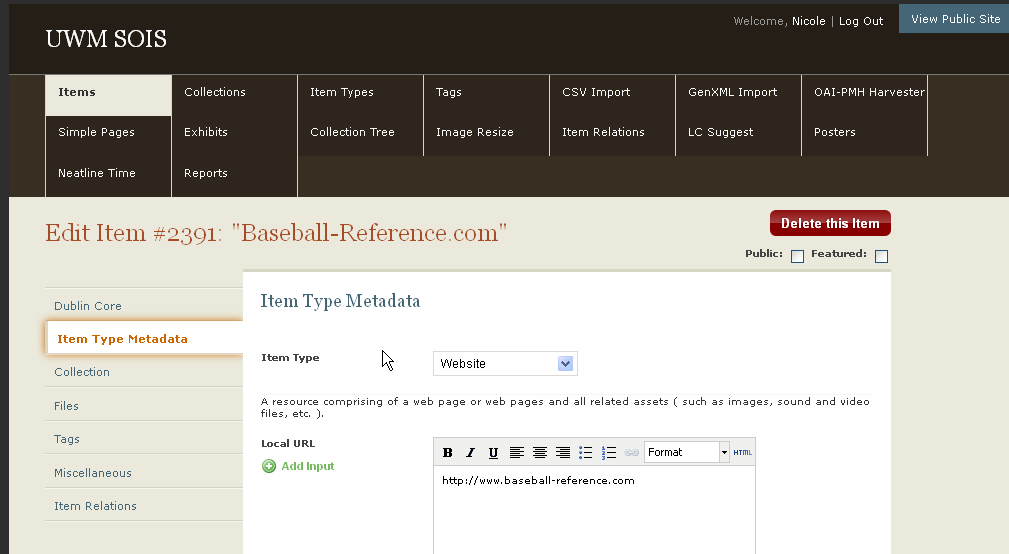Open the Item Type dropdown showing Website

tap(505, 364)
